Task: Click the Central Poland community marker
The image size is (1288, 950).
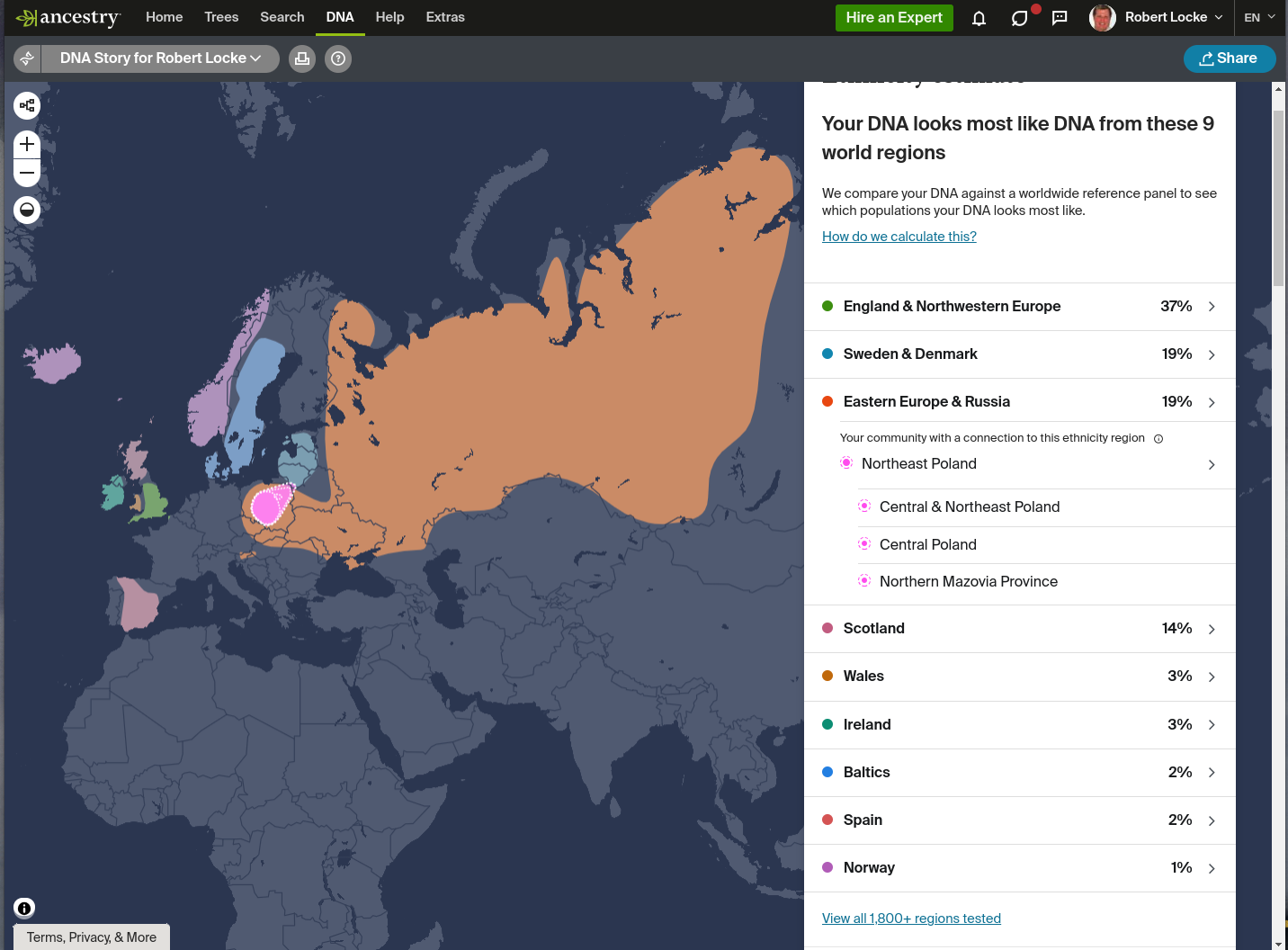Action: pyautogui.click(x=864, y=543)
